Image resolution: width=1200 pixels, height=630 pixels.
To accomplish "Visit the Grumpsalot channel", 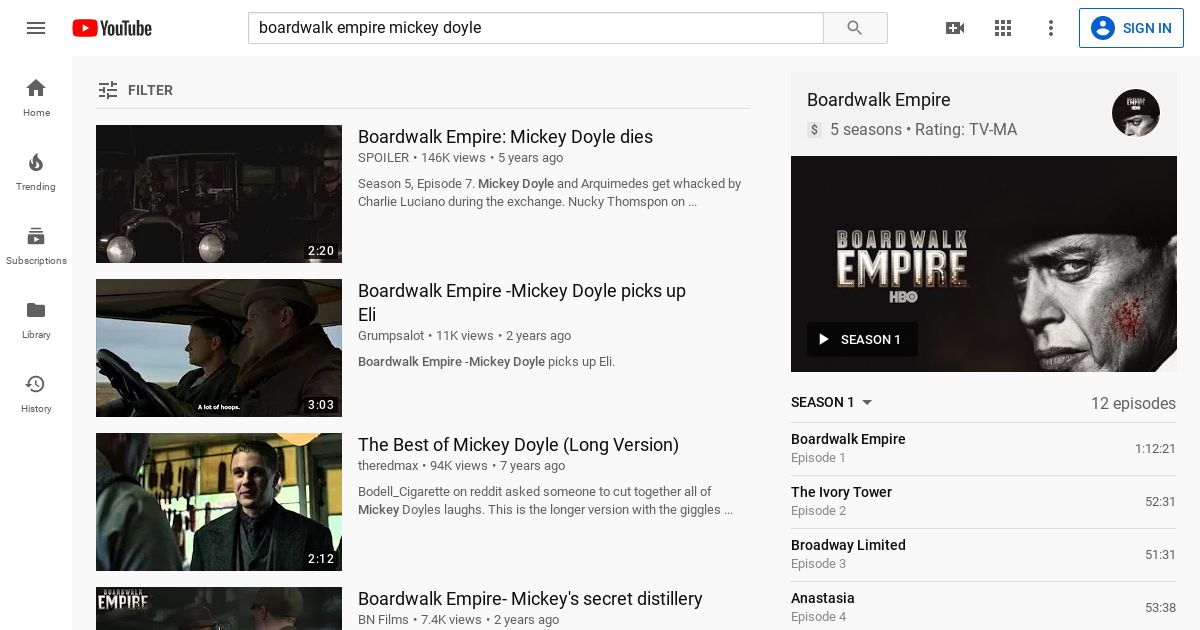I will (x=391, y=336).
